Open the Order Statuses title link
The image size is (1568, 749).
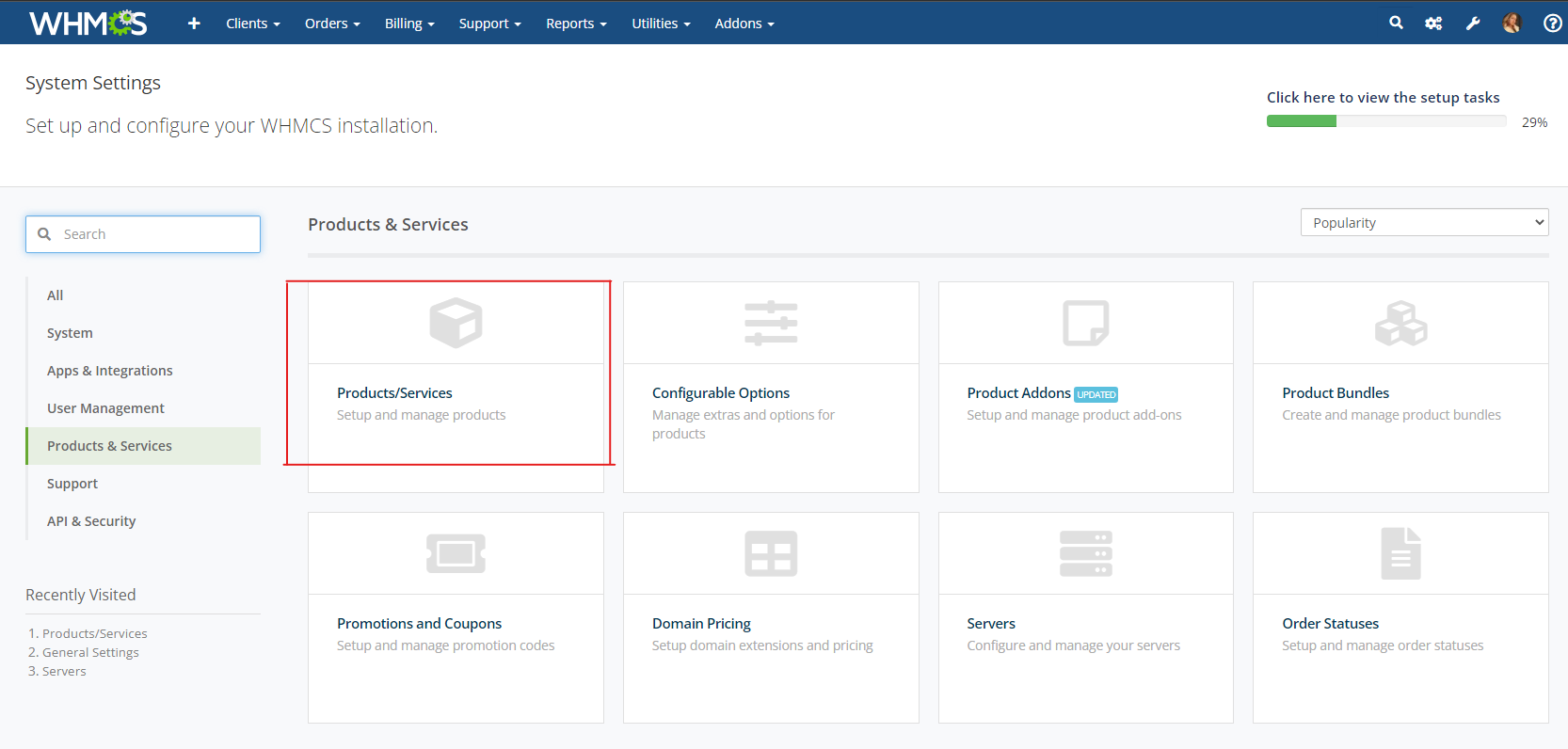[x=1330, y=624]
